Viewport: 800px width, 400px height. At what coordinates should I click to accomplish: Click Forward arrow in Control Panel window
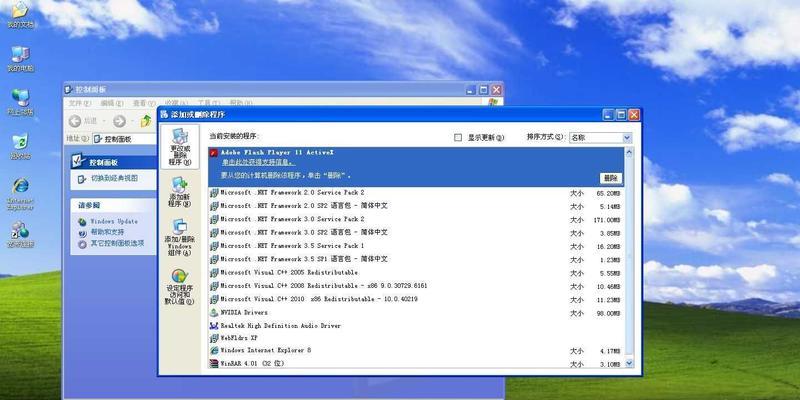pyautogui.click(x=119, y=121)
